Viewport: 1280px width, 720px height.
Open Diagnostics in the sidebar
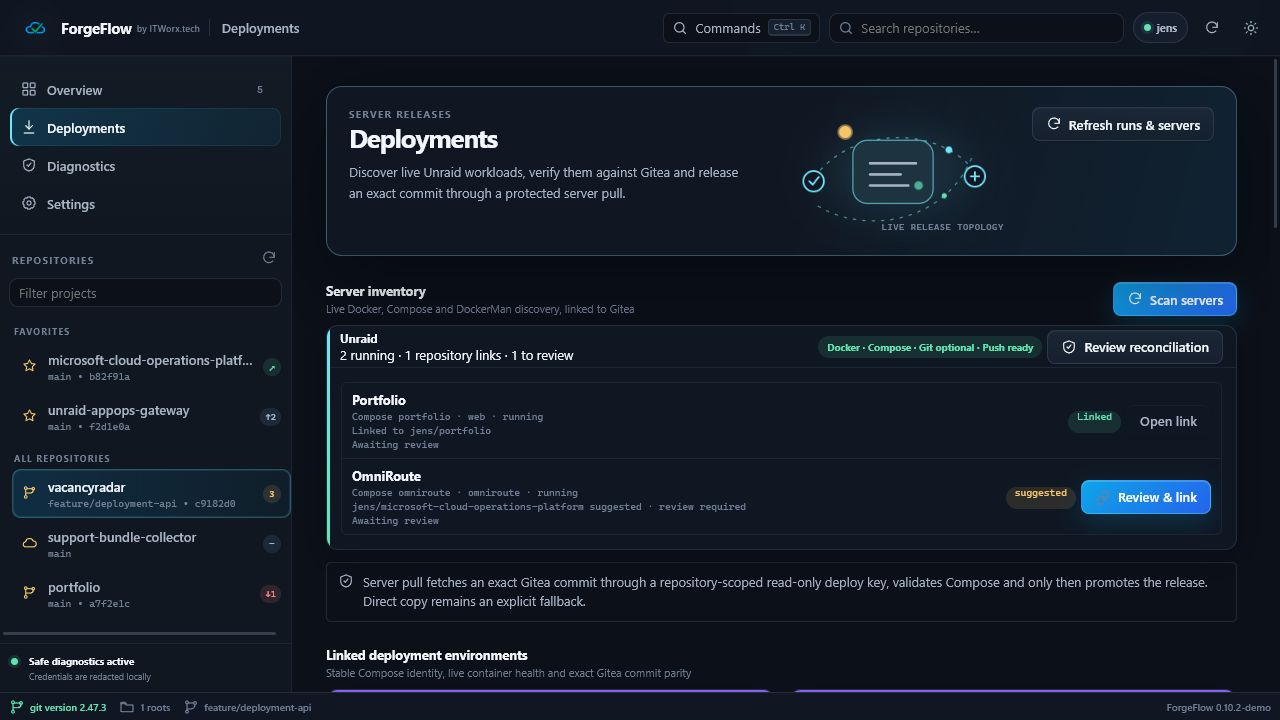pyautogui.click(x=145, y=166)
